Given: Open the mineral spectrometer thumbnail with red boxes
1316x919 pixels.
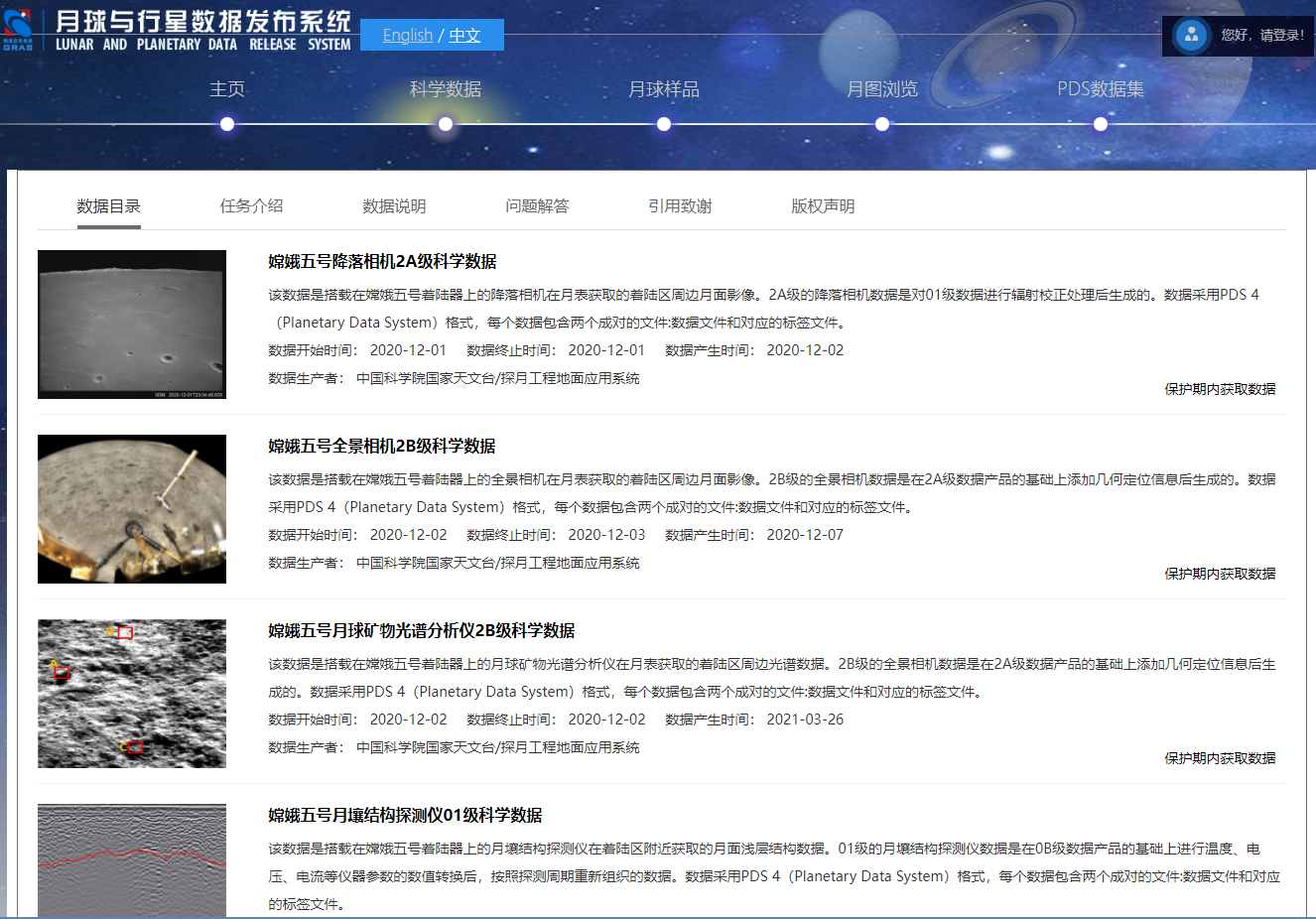Looking at the screenshot, I should [132, 694].
